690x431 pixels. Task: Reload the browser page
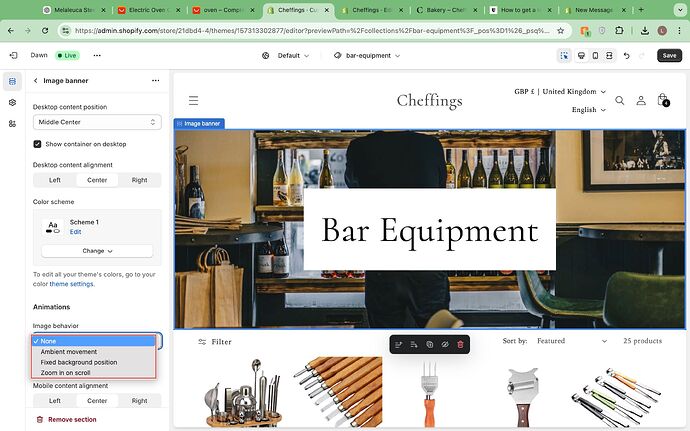(x=45, y=30)
